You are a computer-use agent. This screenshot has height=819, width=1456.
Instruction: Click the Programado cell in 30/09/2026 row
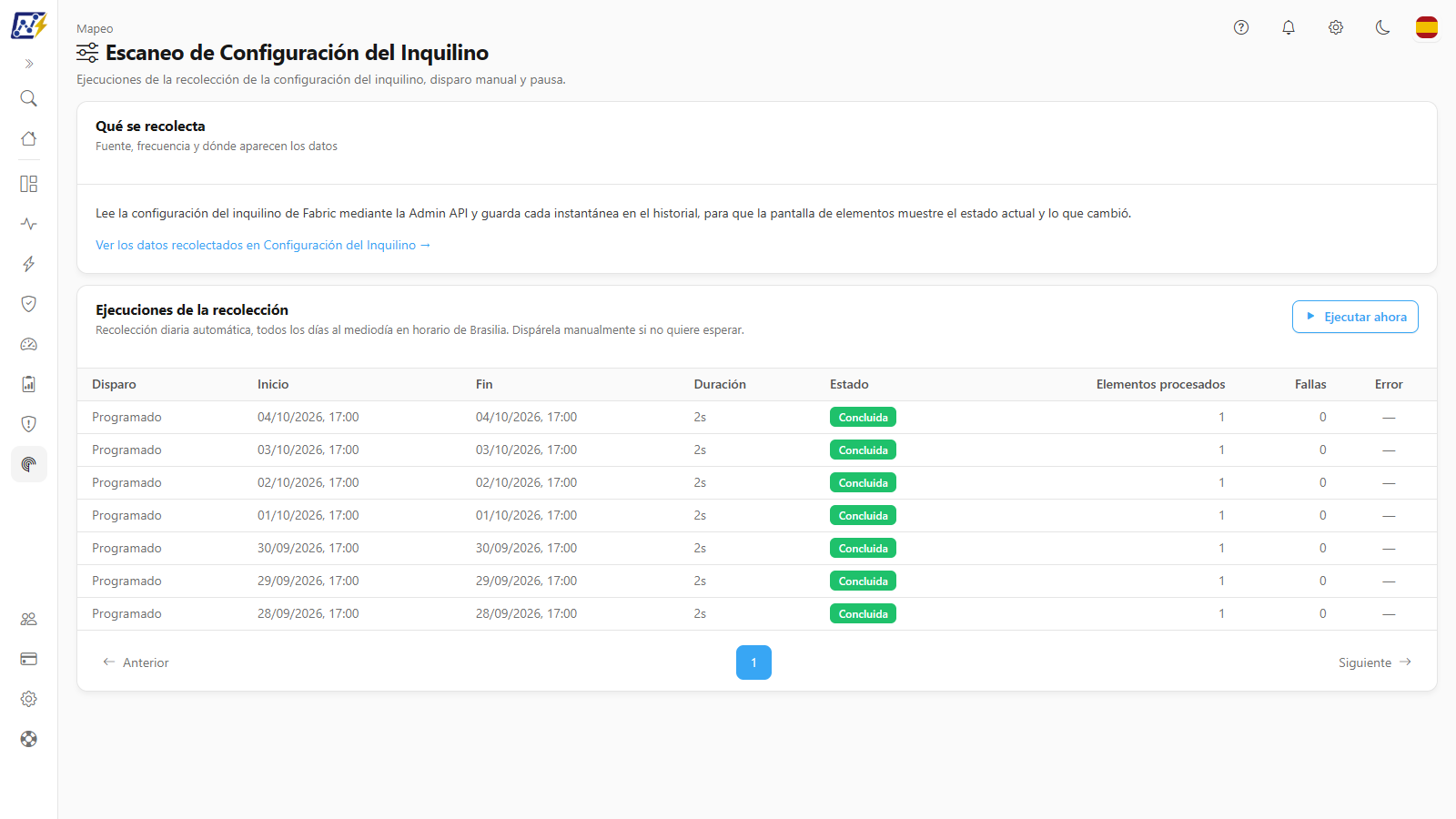click(126, 548)
